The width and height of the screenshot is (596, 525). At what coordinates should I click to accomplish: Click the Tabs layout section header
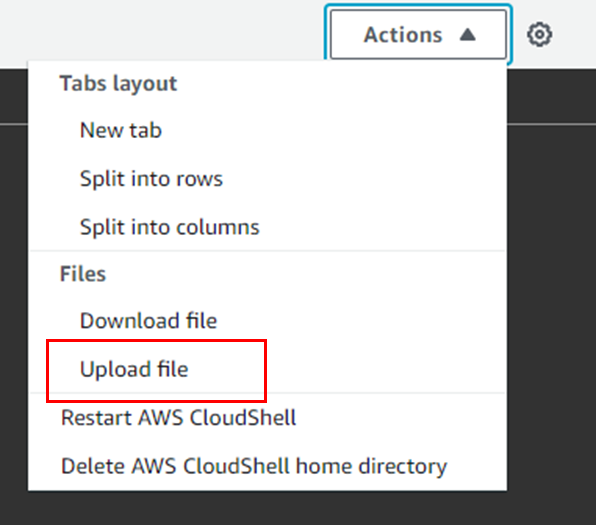118,83
